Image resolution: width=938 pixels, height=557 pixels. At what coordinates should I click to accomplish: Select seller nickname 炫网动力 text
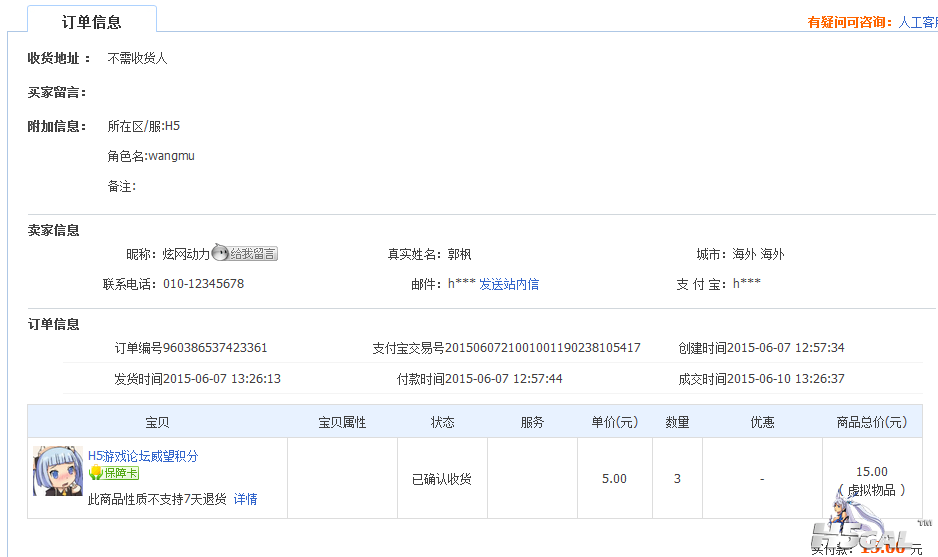tap(186, 254)
